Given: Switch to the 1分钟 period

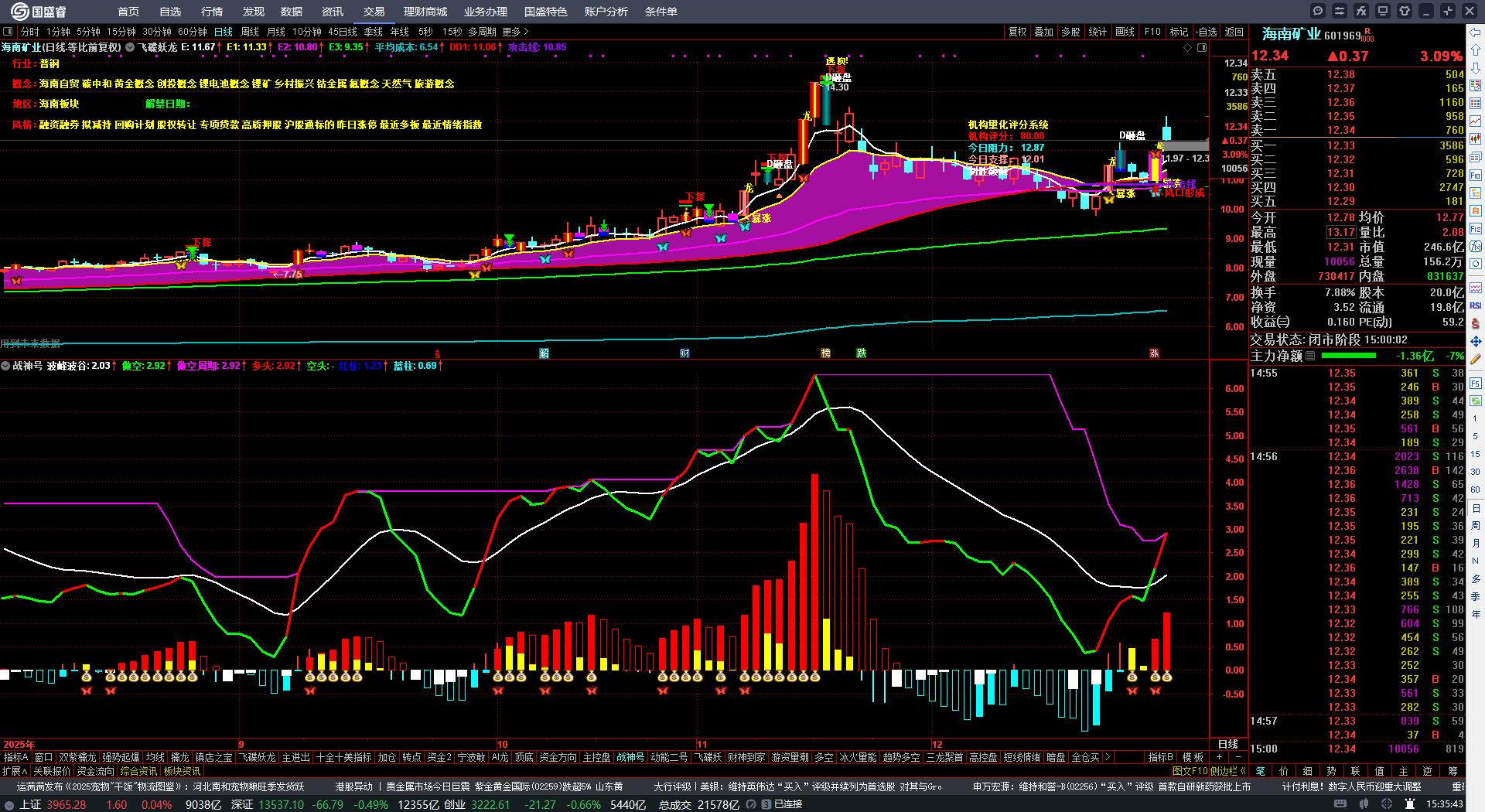Looking at the screenshot, I should click(58, 32).
